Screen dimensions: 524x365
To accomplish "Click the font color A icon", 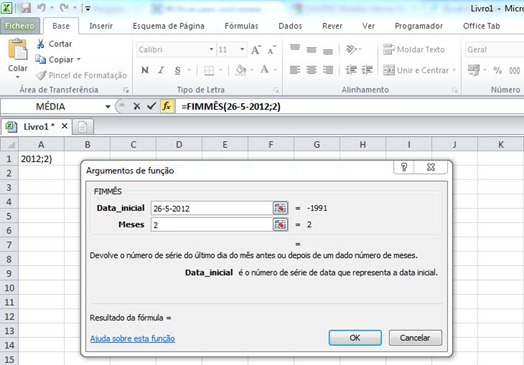I will tap(264, 70).
